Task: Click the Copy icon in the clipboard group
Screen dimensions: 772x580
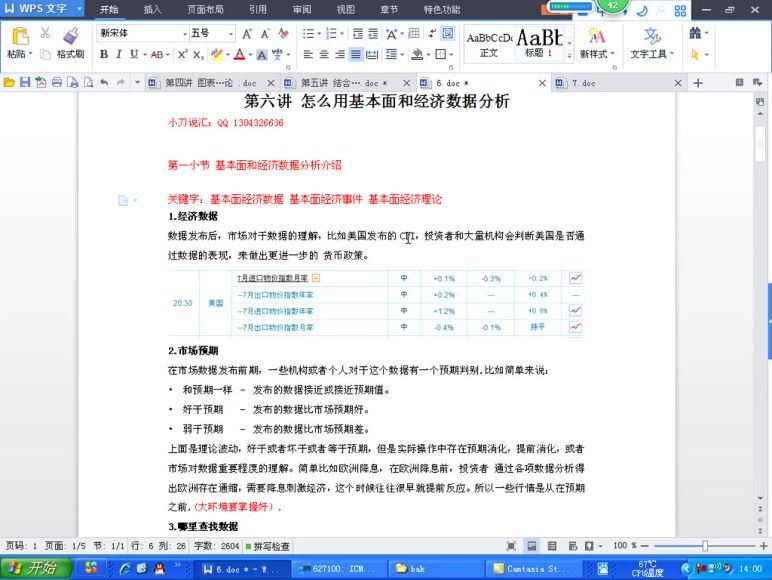Action: pyautogui.click(x=45, y=54)
